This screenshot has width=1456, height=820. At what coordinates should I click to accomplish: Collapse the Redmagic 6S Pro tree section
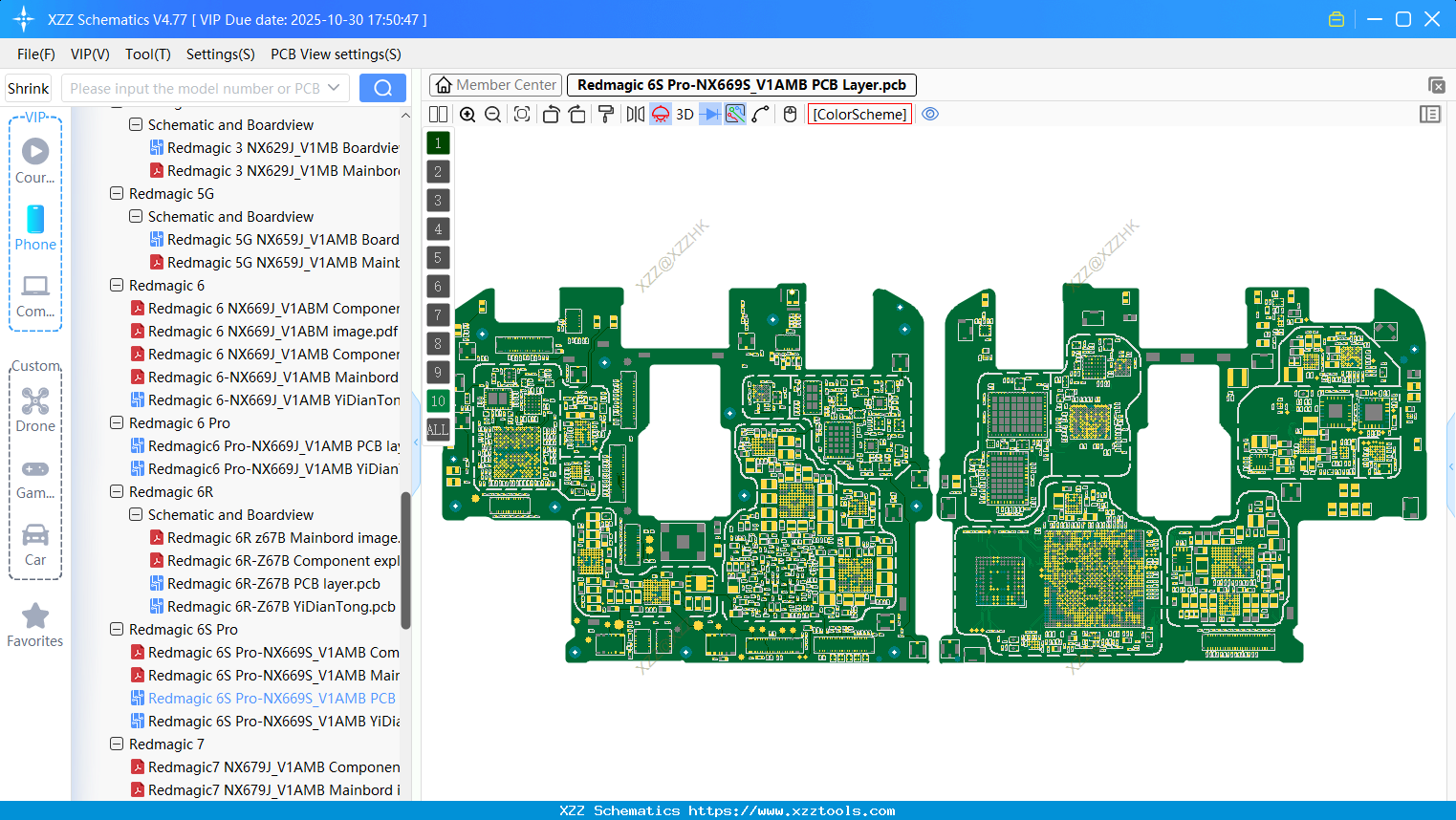[115, 629]
